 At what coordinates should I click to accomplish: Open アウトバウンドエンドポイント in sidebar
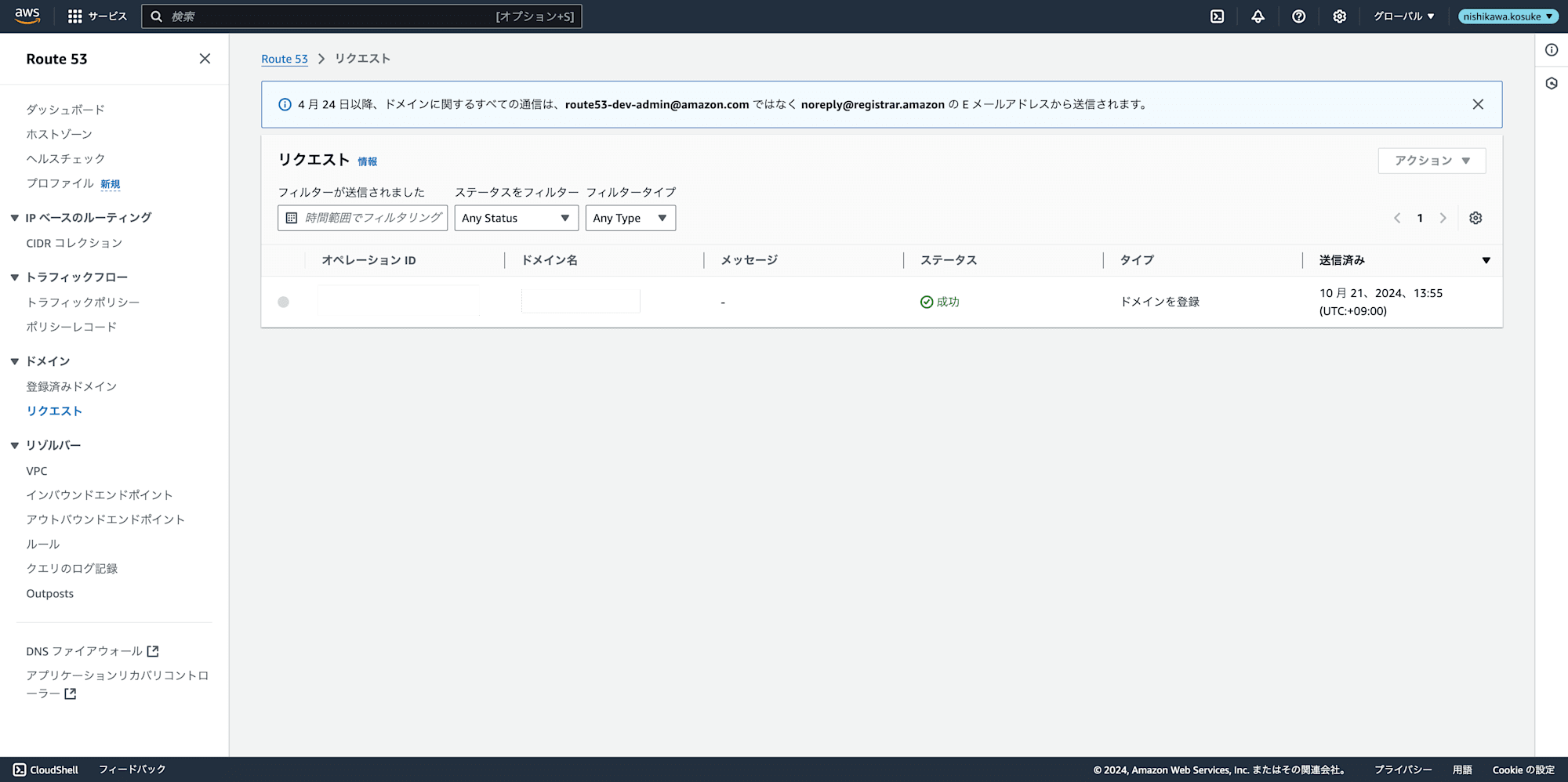click(x=105, y=520)
